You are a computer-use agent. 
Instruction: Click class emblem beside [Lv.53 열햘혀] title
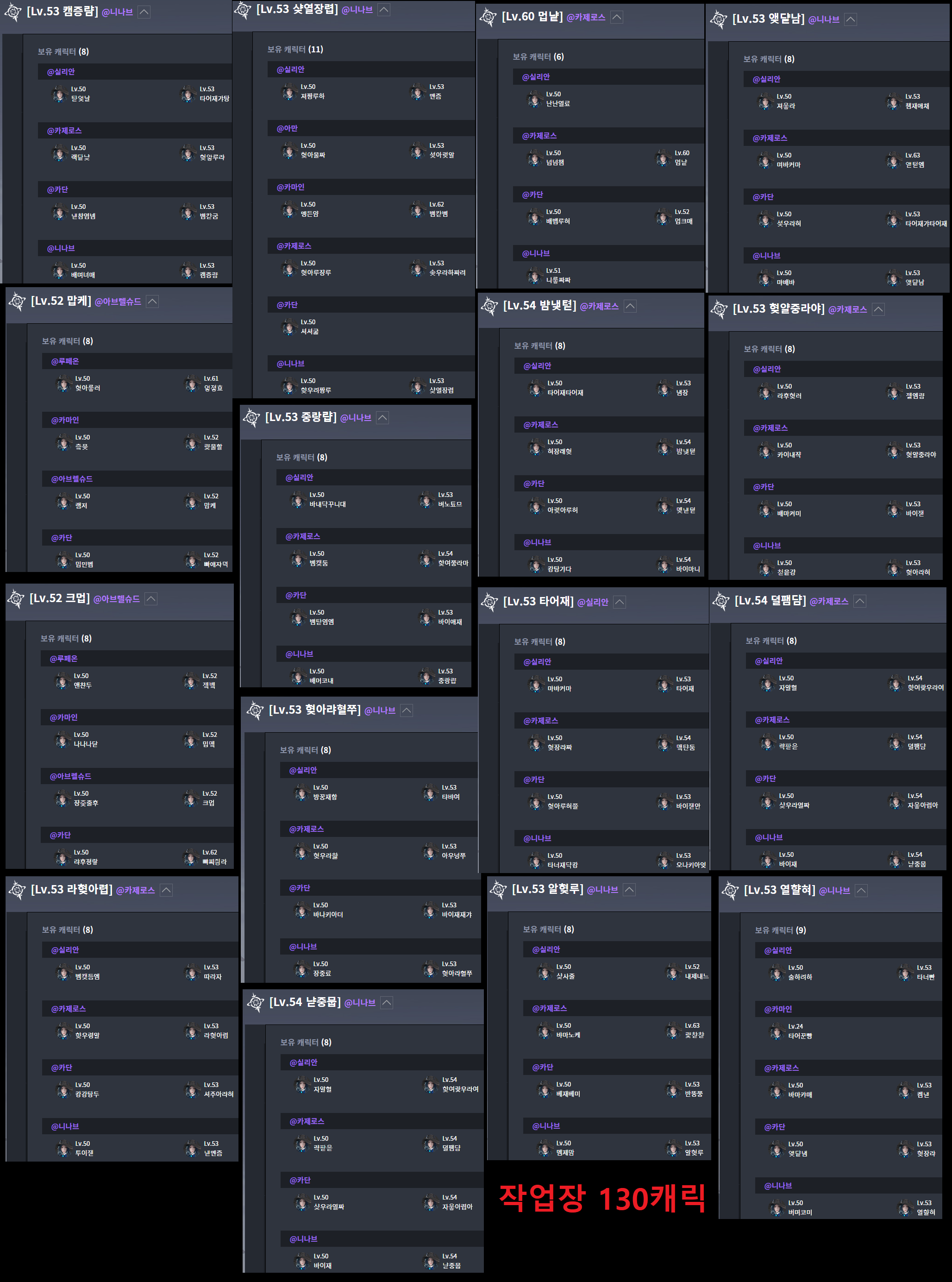(730, 891)
